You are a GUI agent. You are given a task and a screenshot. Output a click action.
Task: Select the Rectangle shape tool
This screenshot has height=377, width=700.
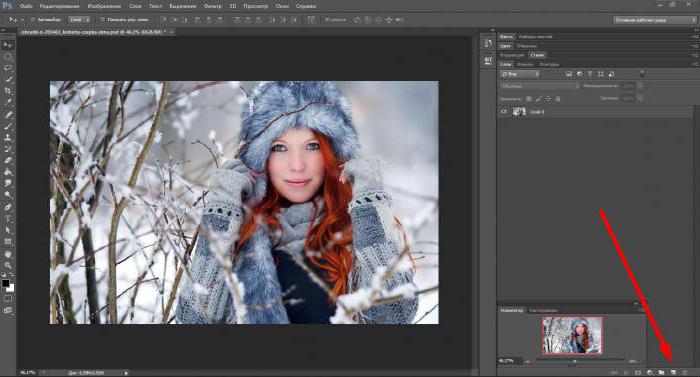[8, 242]
